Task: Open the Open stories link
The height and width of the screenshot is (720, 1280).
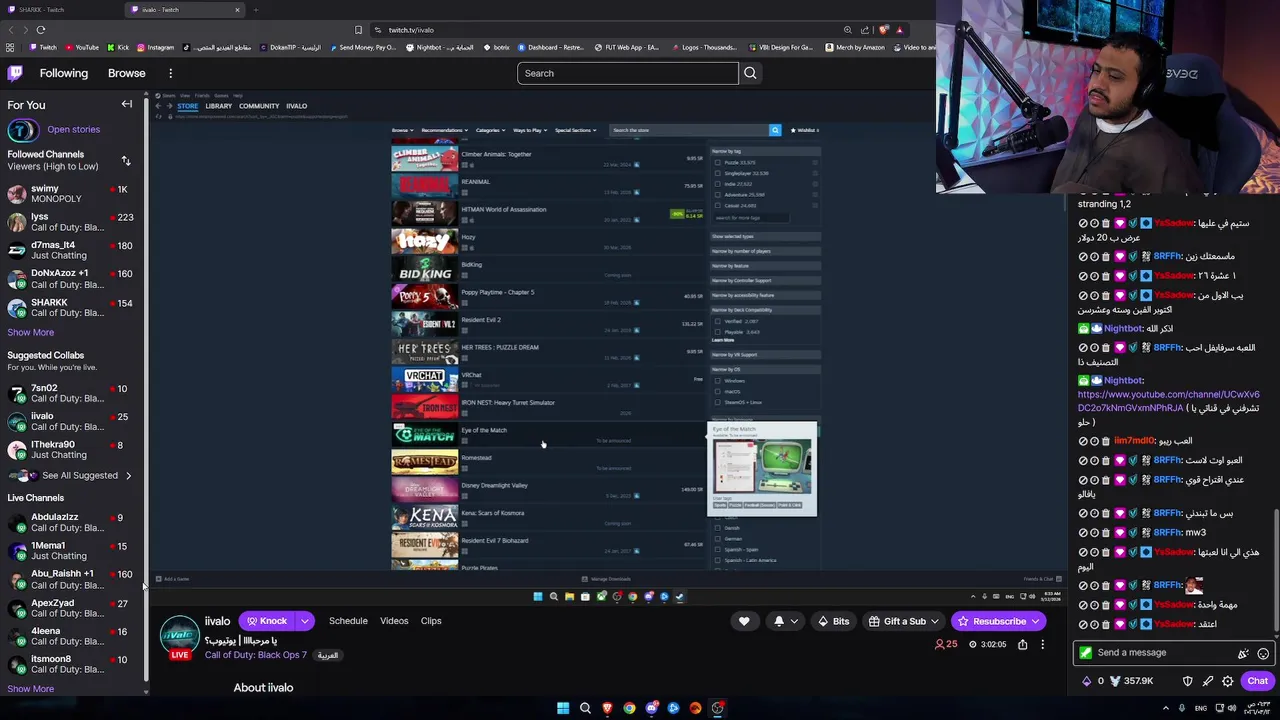Action: click(x=73, y=129)
